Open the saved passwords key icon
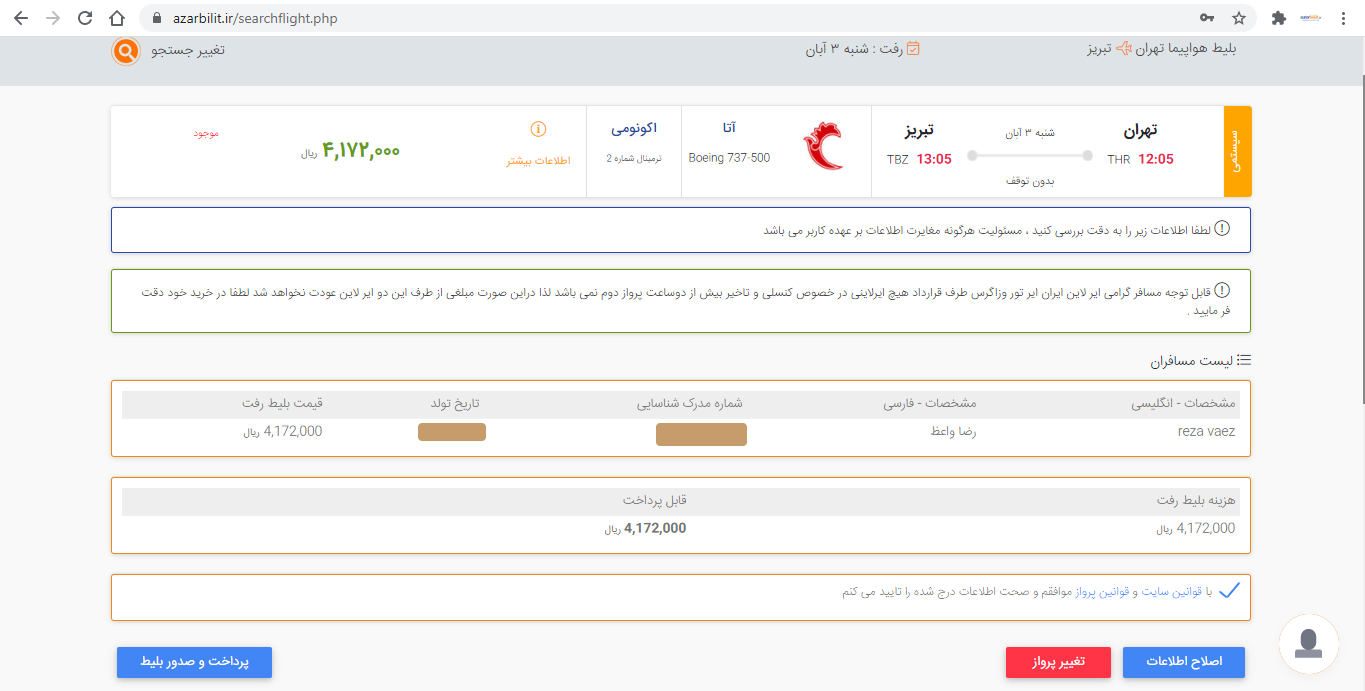The width and height of the screenshot is (1365, 691). (1208, 18)
